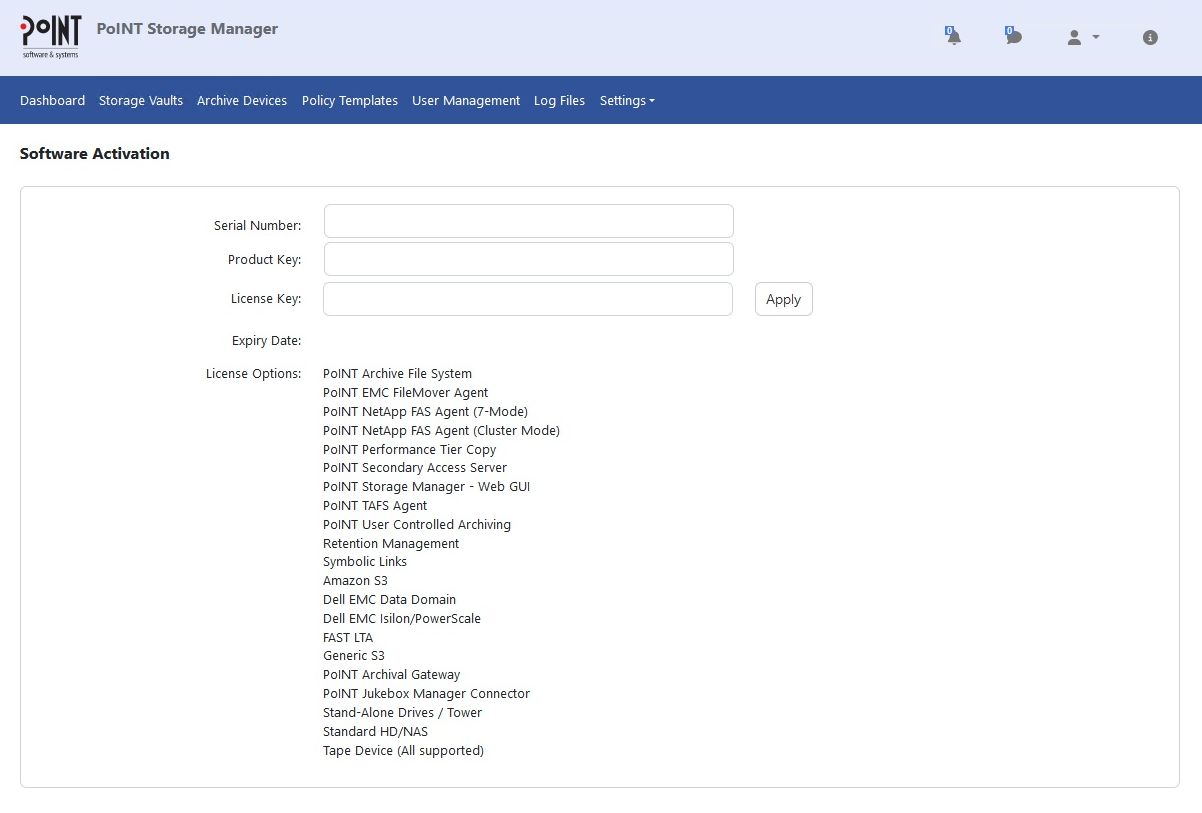Open the messages chat bubble icon
This screenshot has width=1202, height=813.
pos(1013,37)
